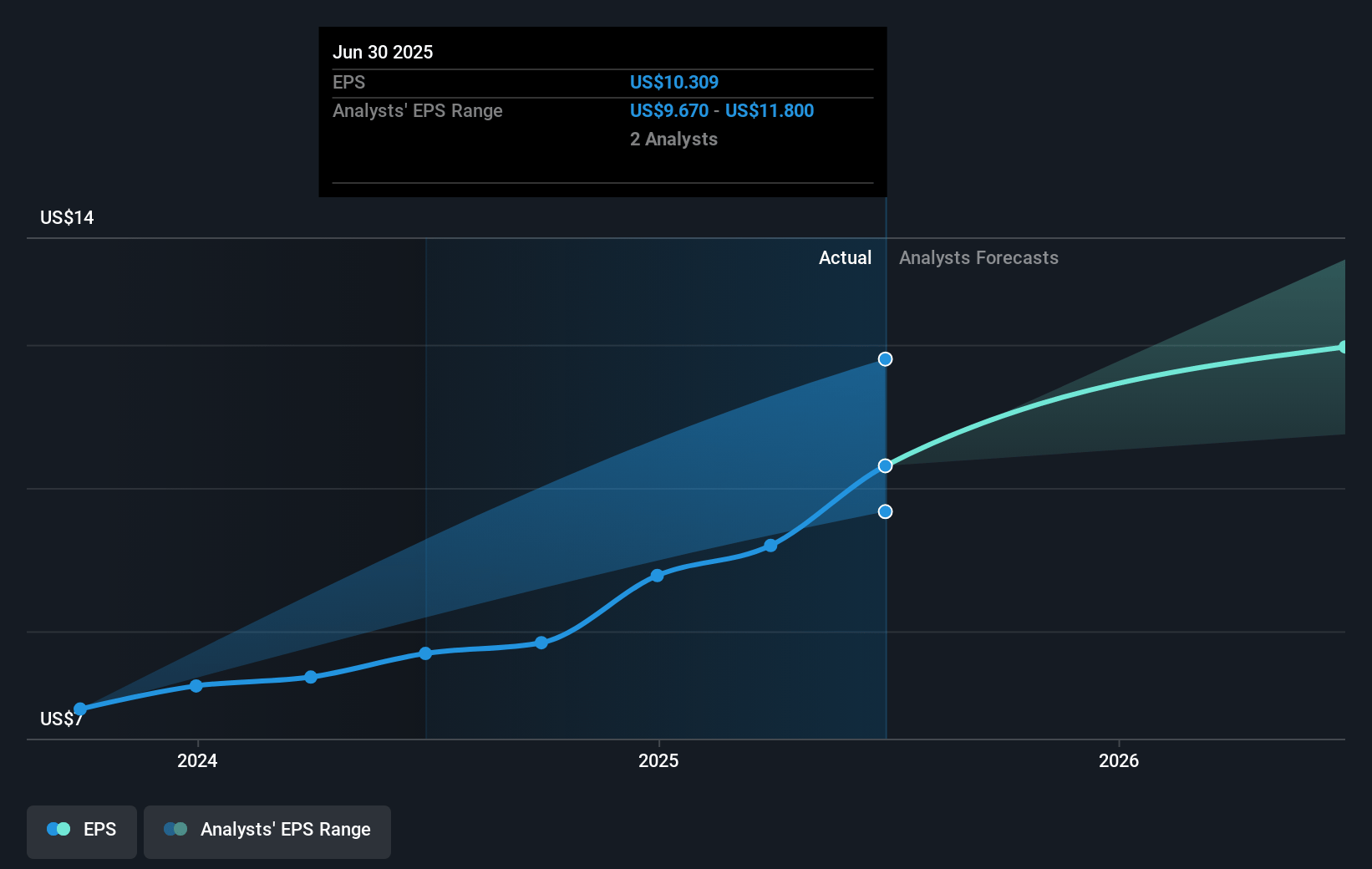The image size is (1372, 869).
Task: Click the Actual label
Action: pos(845,257)
